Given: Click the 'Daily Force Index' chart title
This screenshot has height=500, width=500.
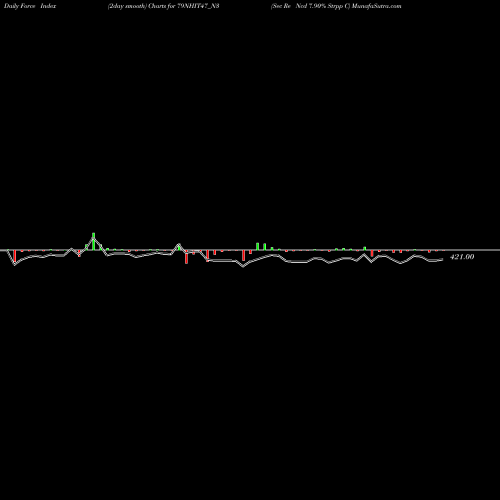Looking at the screenshot, I should (x=30, y=6).
